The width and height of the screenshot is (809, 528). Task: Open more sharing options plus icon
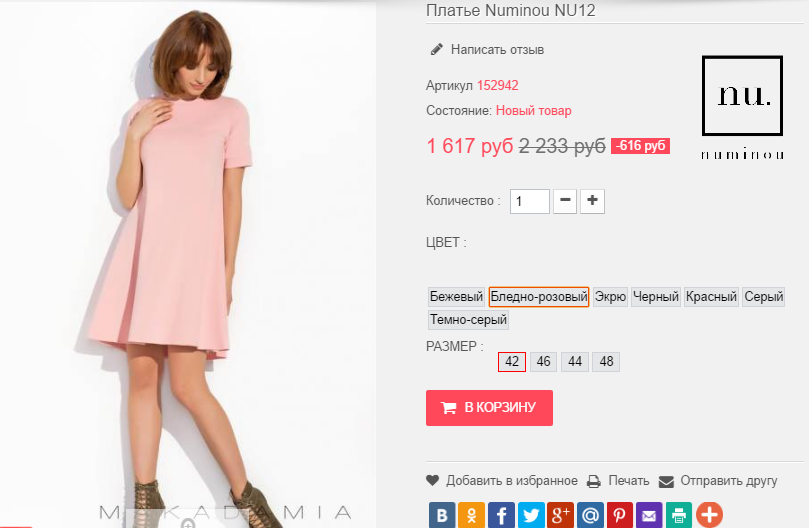(709, 515)
